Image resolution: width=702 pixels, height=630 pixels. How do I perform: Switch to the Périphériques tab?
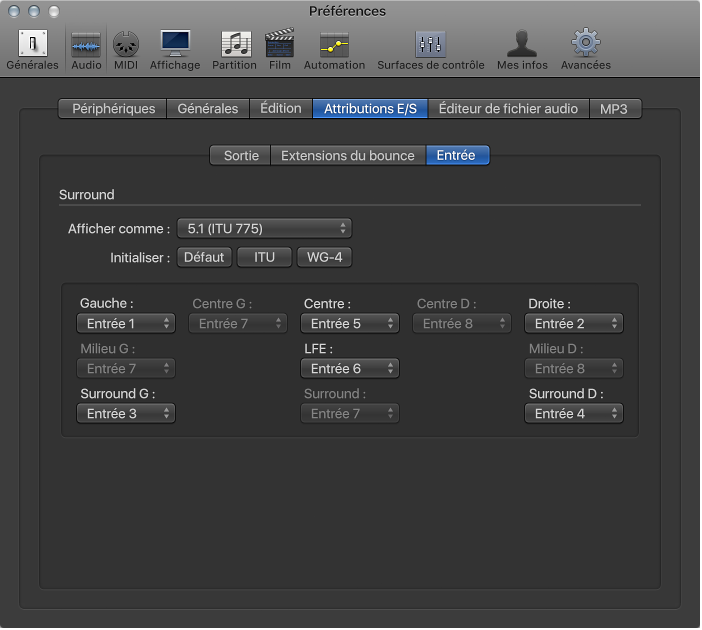tap(113, 109)
